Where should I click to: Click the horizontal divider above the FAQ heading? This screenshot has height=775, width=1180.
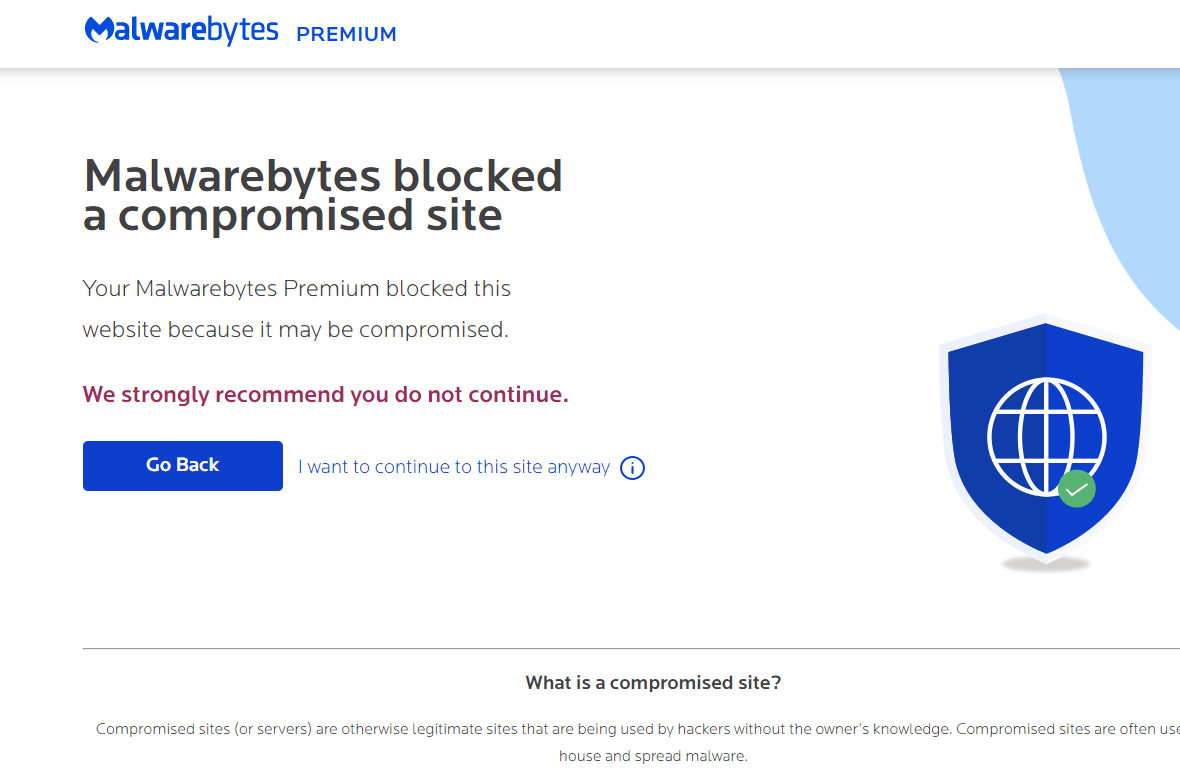[x=631, y=648]
